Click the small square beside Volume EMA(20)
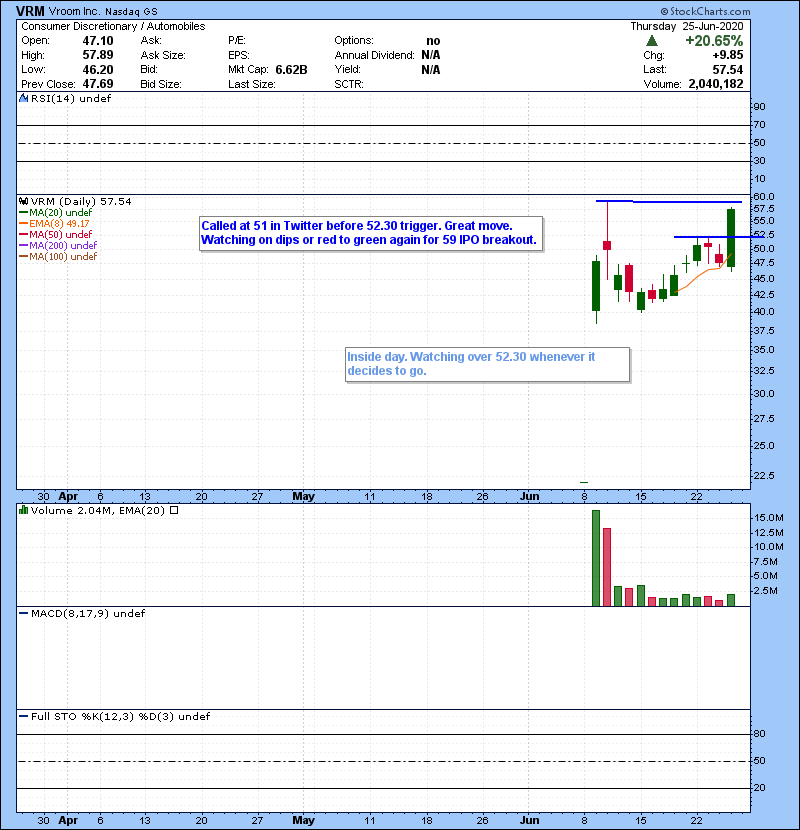 tap(174, 510)
